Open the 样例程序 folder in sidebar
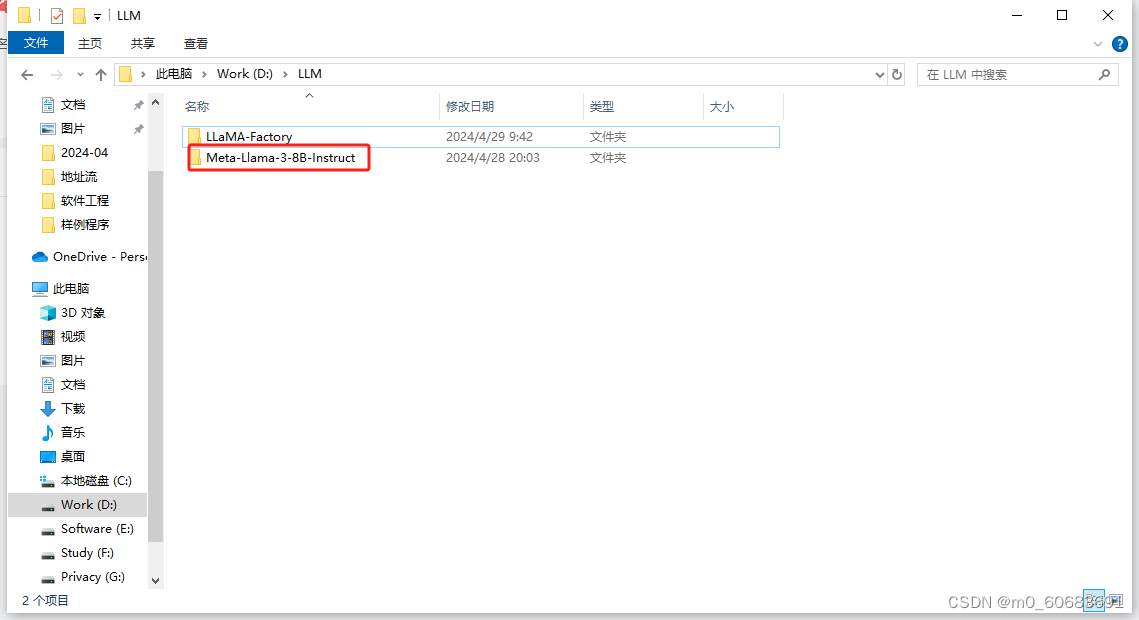The height and width of the screenshot is (620, 1139). point(85,224)
